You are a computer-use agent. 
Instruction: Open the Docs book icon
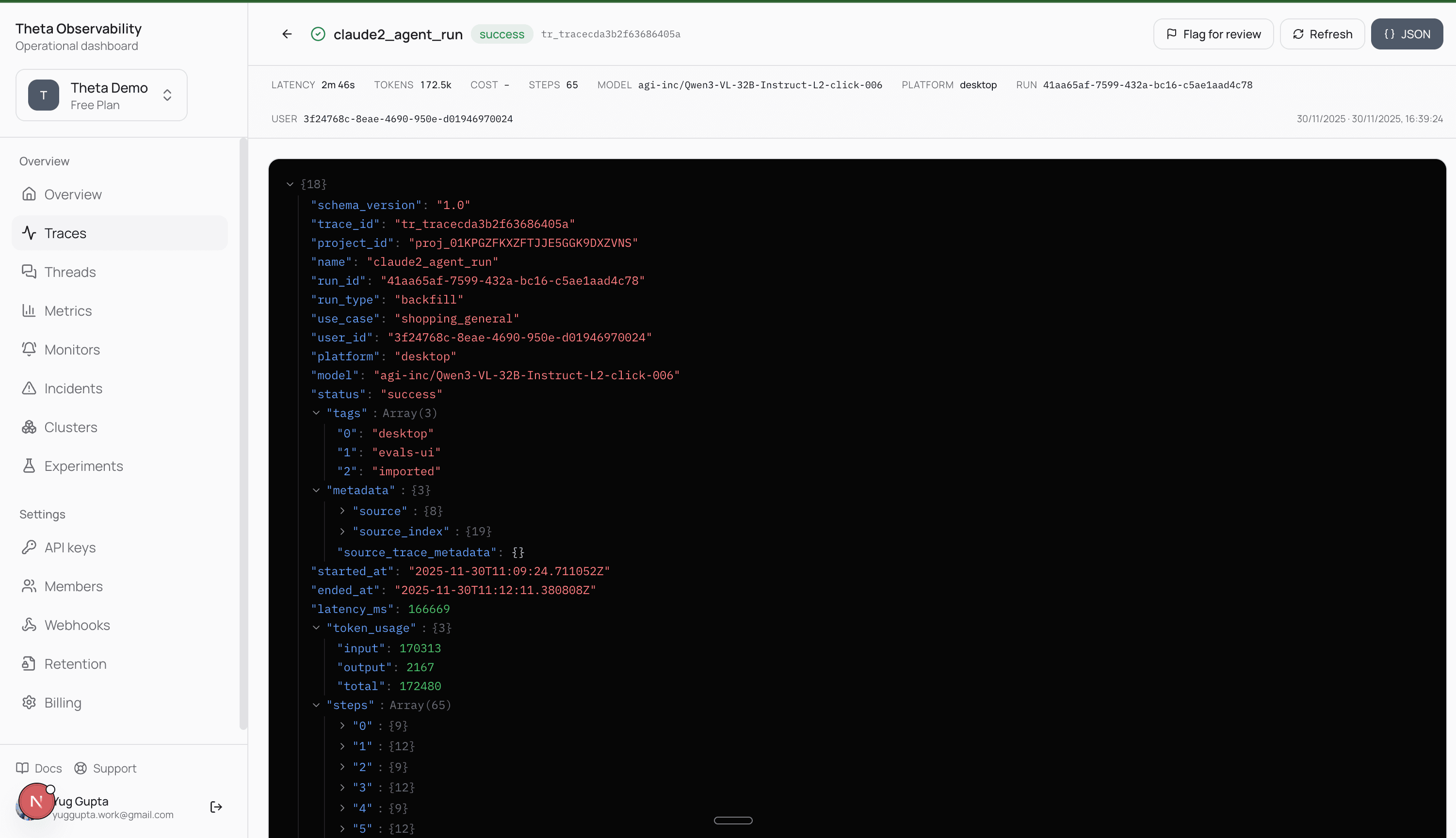coord(22,768)
